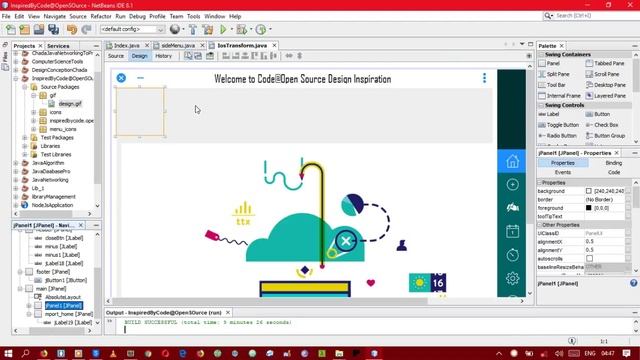Open the Binding properties tab

tap(613, 163)
